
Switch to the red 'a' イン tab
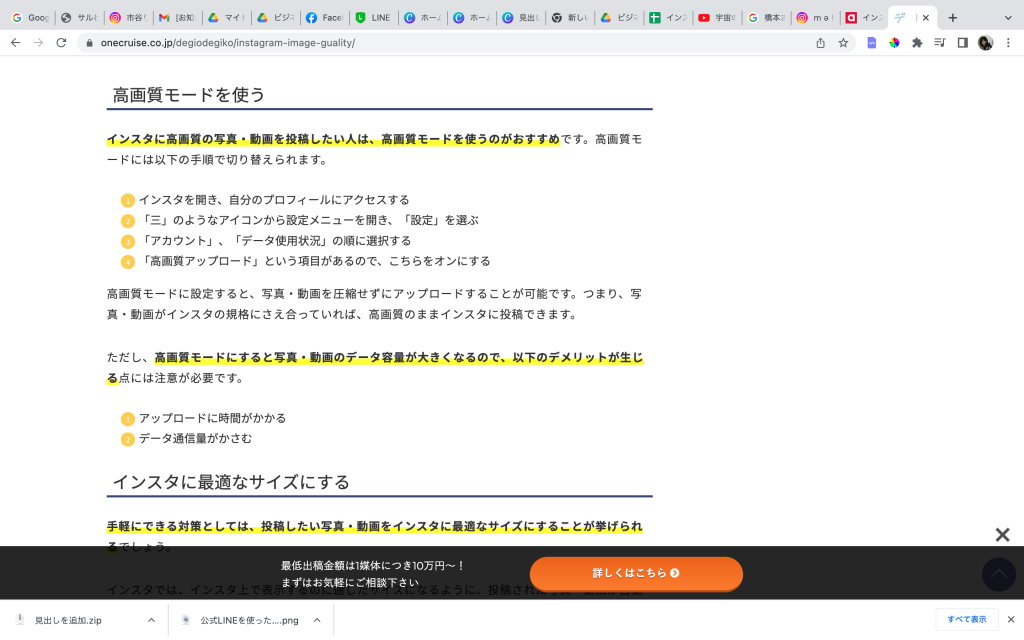coord(863,18)
